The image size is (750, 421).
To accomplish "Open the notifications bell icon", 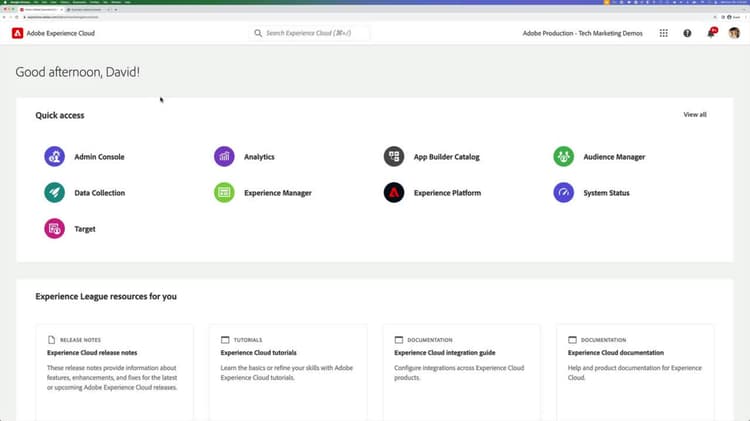I will click(711, 33).
